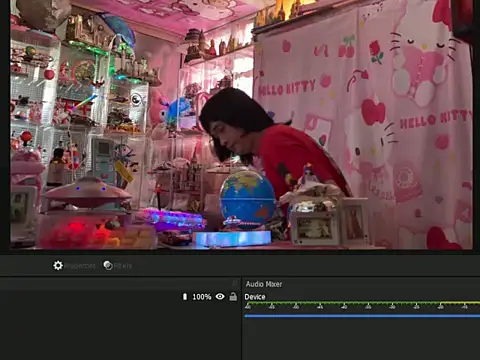
Task: Click the sources dock popout icon
Action: (235, 283)
